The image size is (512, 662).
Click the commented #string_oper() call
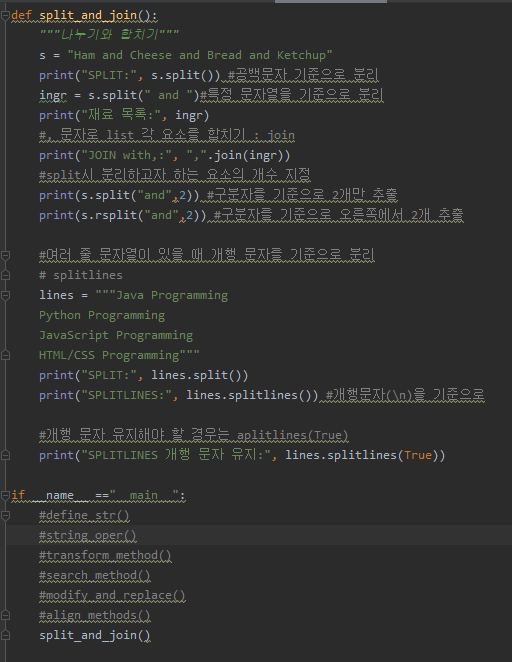point(88,535)
